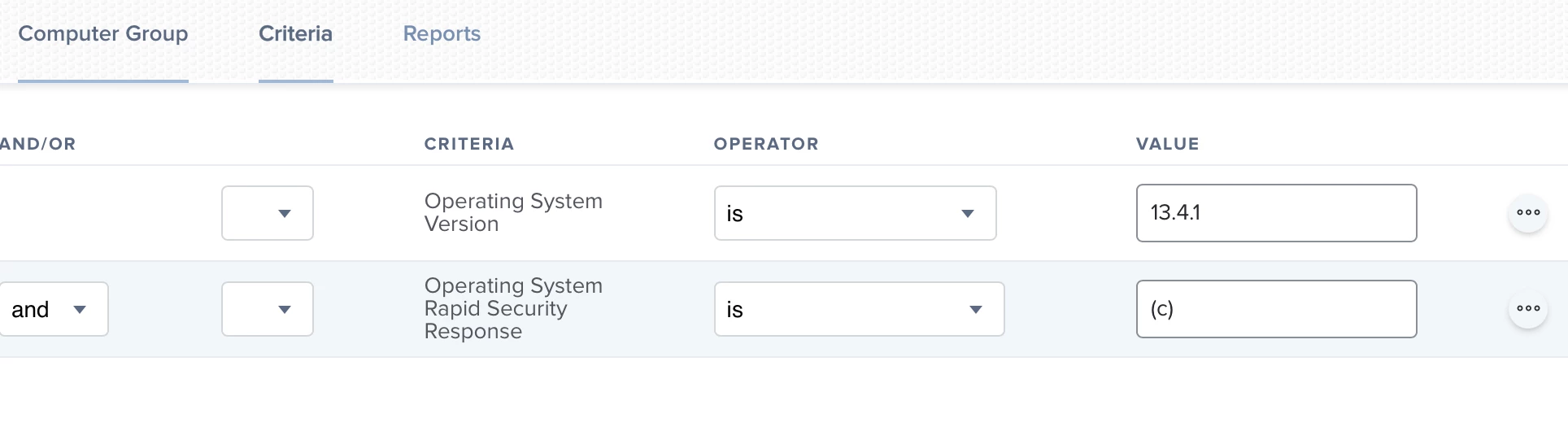The width and height of the screenshot is (1568, 431).
Task: Open options menu for Operating System Version row
Action: click(x=1528, y=213)
